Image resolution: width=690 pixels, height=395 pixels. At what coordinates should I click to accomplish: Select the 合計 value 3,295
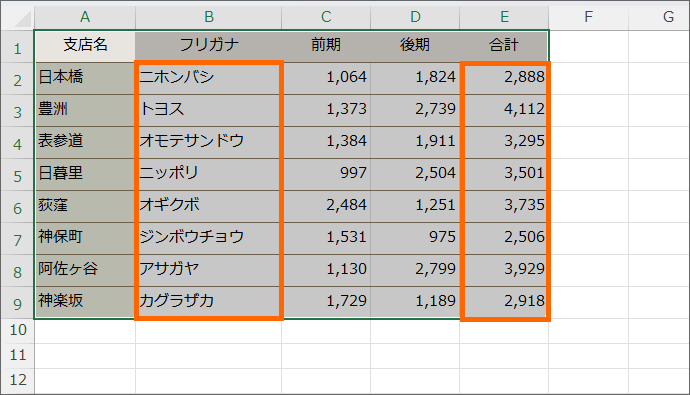coord(504,143)
